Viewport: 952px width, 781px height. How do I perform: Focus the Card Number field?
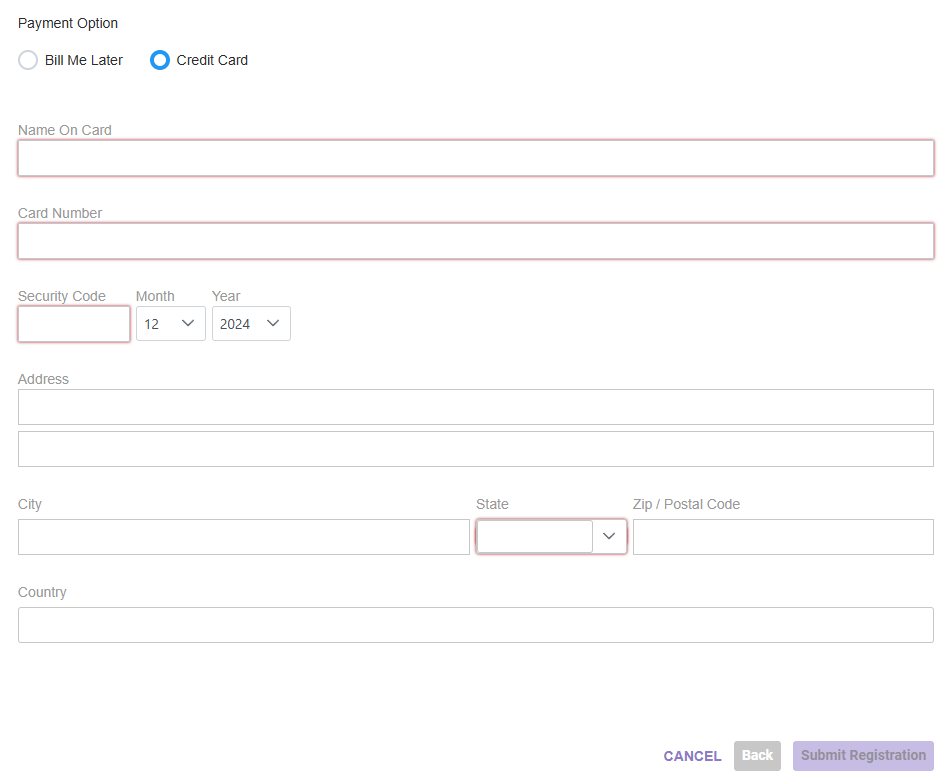(x=476, y=241)
